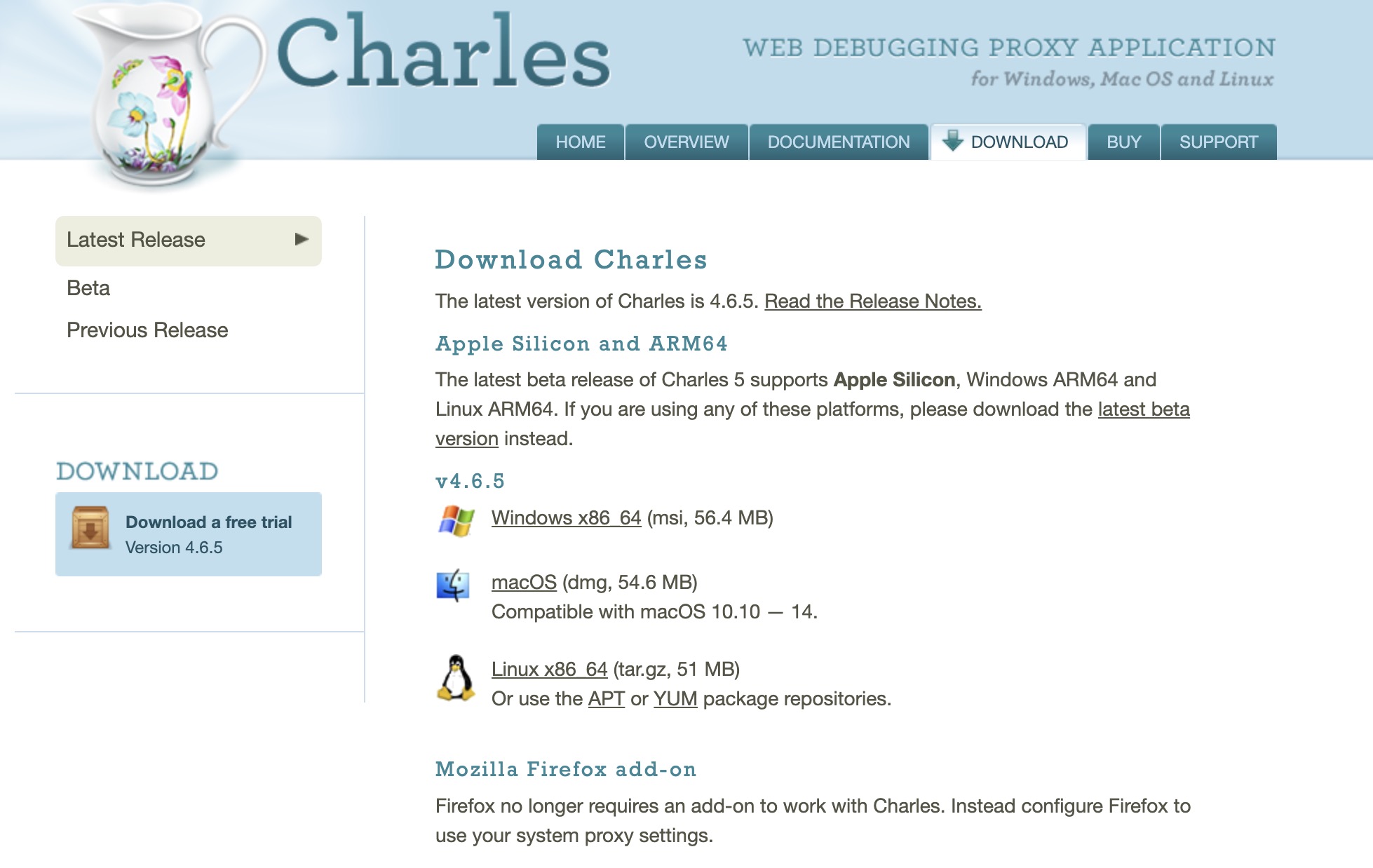Select Beta in sidebar
This screenshot has height=868, width=1373.
point(88,288)
